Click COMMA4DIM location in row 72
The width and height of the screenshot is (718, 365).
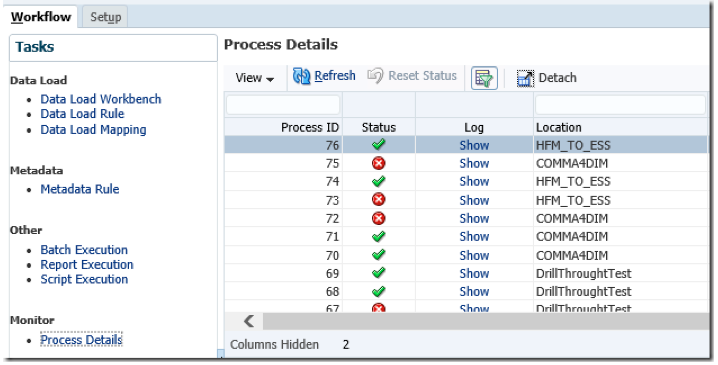coord(572,218)
